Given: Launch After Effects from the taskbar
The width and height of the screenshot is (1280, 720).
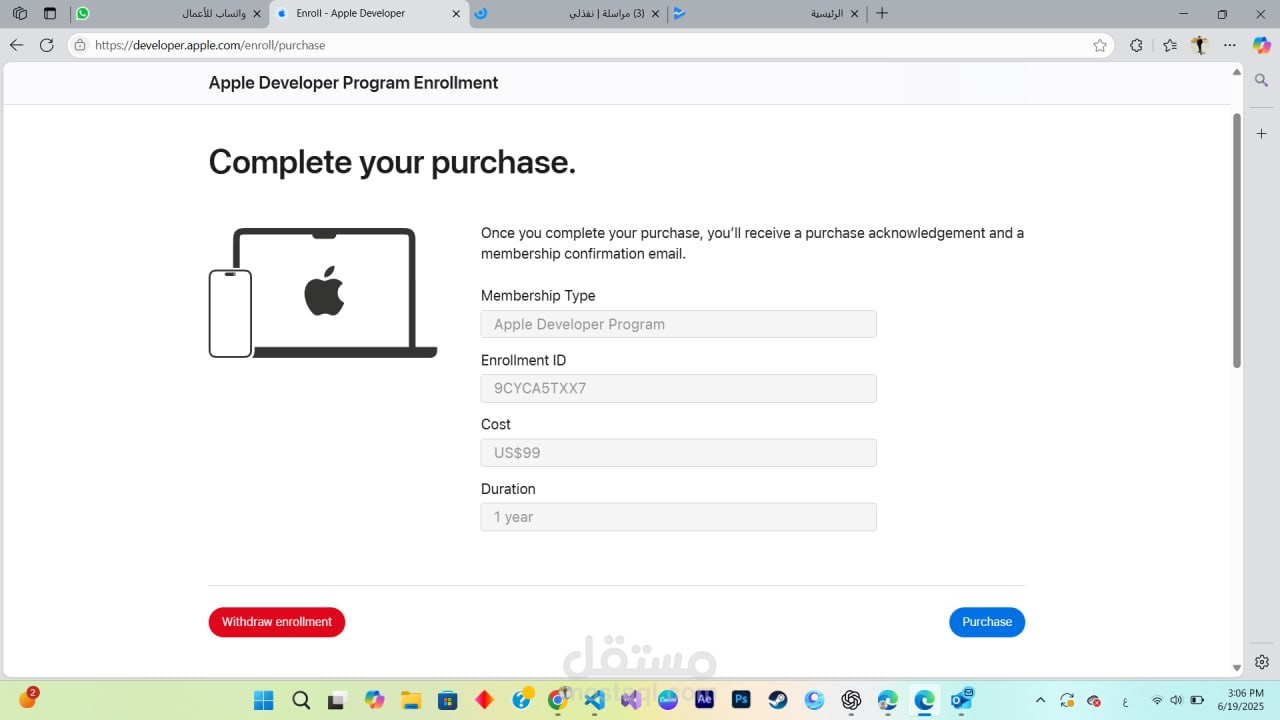Looking at the screenshot, I should pyautogui.click(x=703, y=700).
